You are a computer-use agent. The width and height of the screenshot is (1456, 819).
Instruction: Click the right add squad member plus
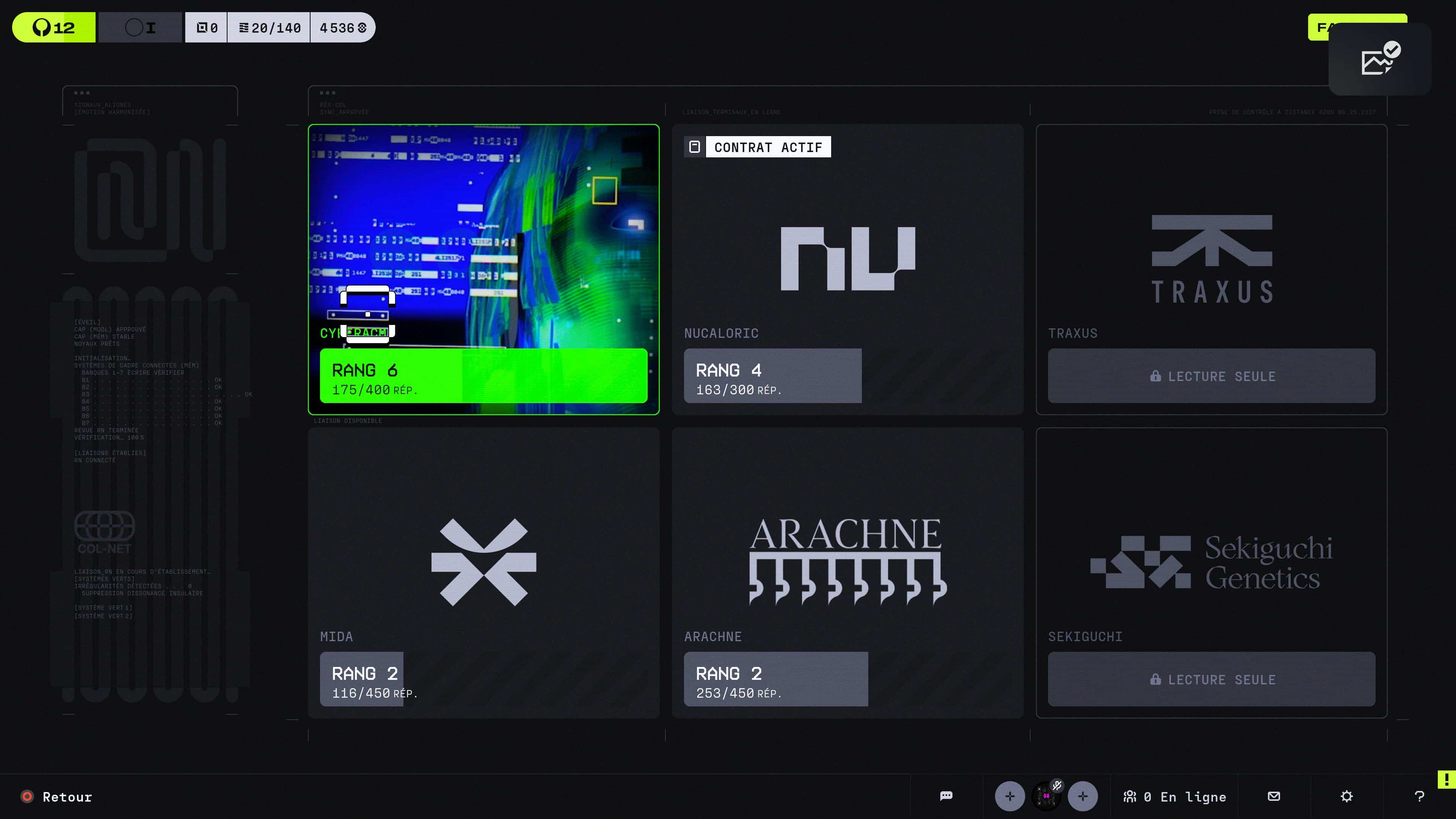pos(1083,796)
